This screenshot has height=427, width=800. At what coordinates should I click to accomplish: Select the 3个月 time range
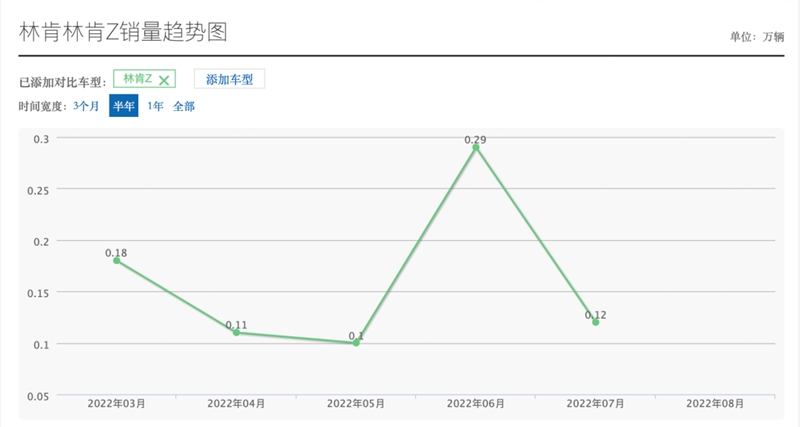click(x=86, y=106)
